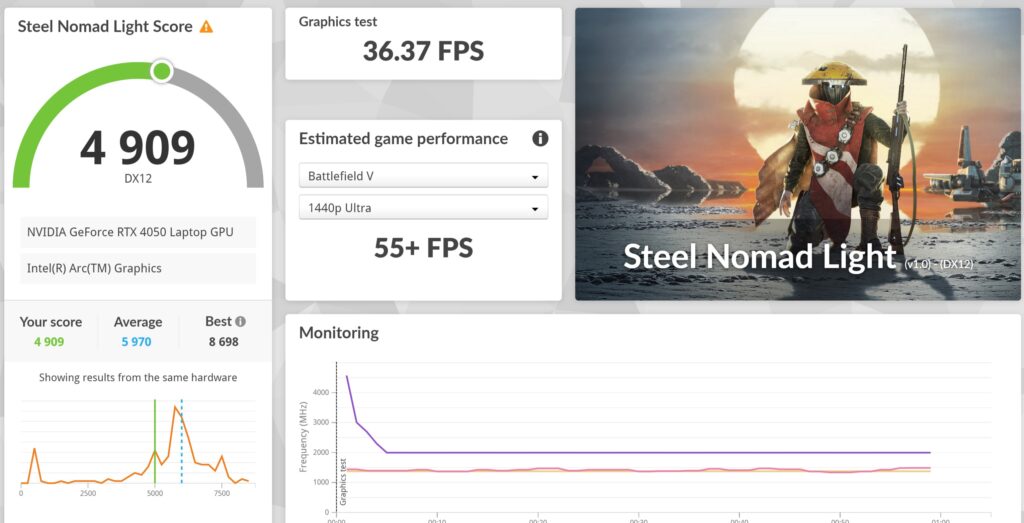Screen dimensions: 1024x523
Task: Click the Graphics test marker in the Monitoring graph
Action: 343,482
